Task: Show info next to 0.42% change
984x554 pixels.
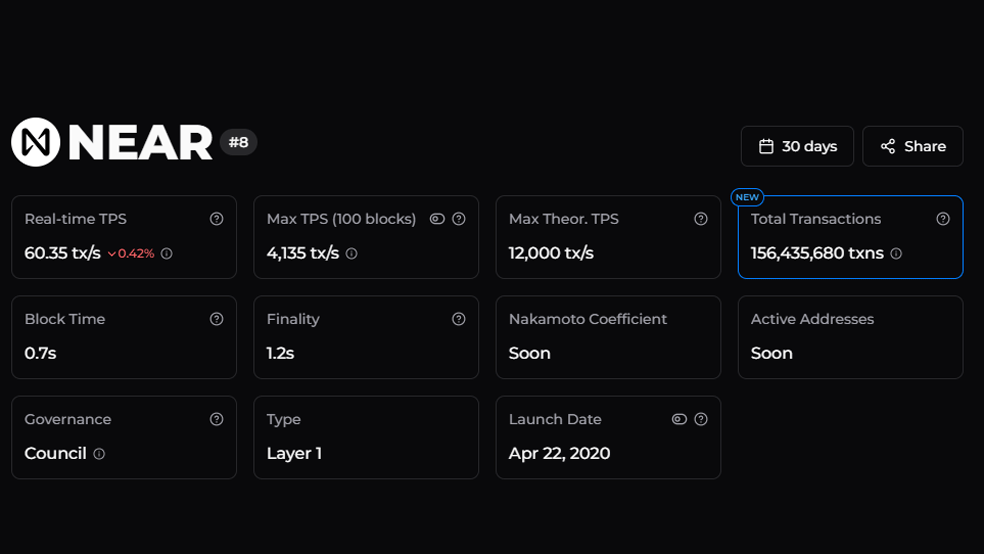Action: pyautogui.click(x=166, y=253)
